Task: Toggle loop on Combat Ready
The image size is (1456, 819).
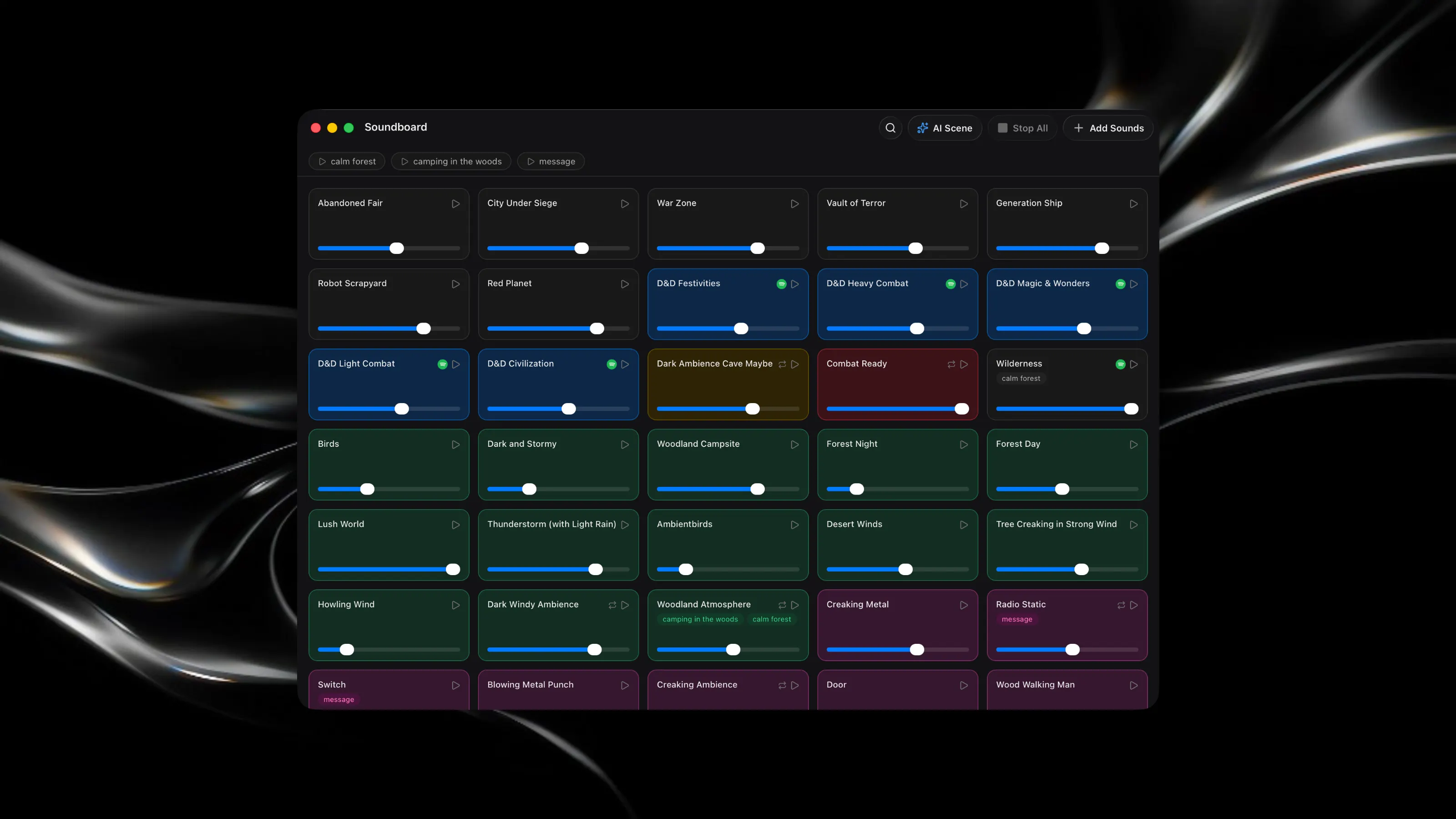Action: tap(951, 364)
